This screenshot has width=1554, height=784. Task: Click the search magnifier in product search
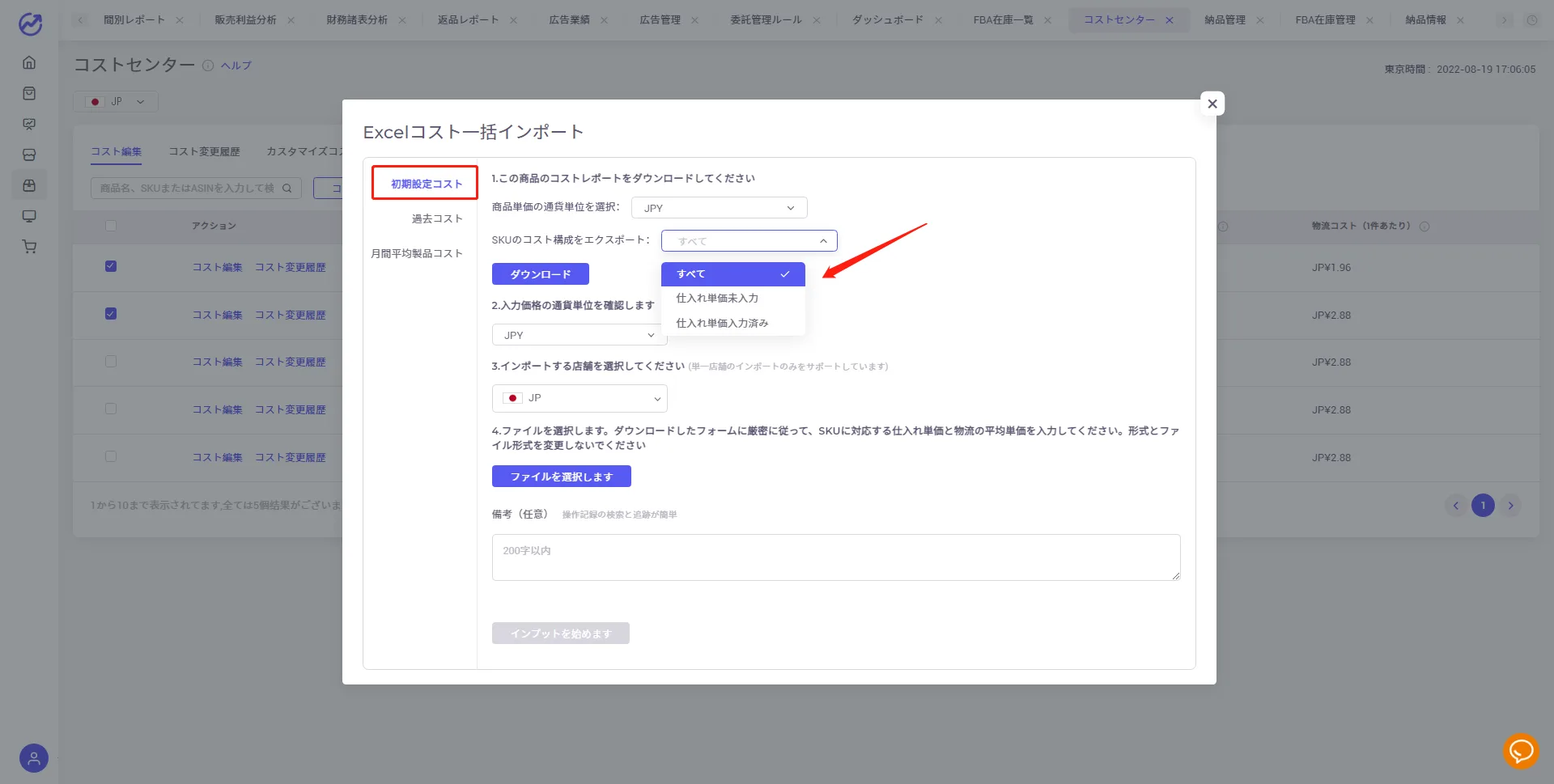point(287,188)
